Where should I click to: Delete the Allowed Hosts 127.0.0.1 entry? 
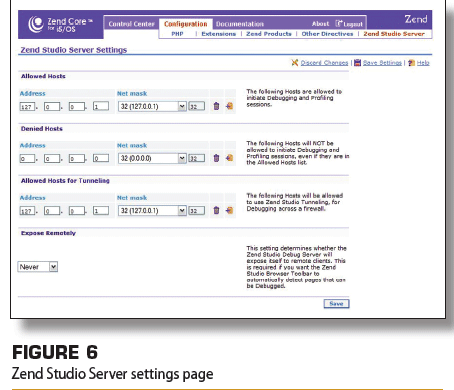216,106
